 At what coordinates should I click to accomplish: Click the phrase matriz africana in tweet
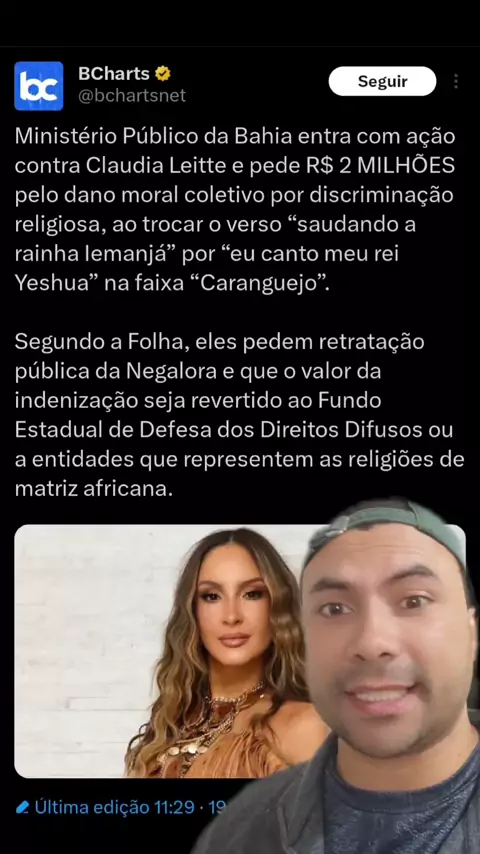93,489
